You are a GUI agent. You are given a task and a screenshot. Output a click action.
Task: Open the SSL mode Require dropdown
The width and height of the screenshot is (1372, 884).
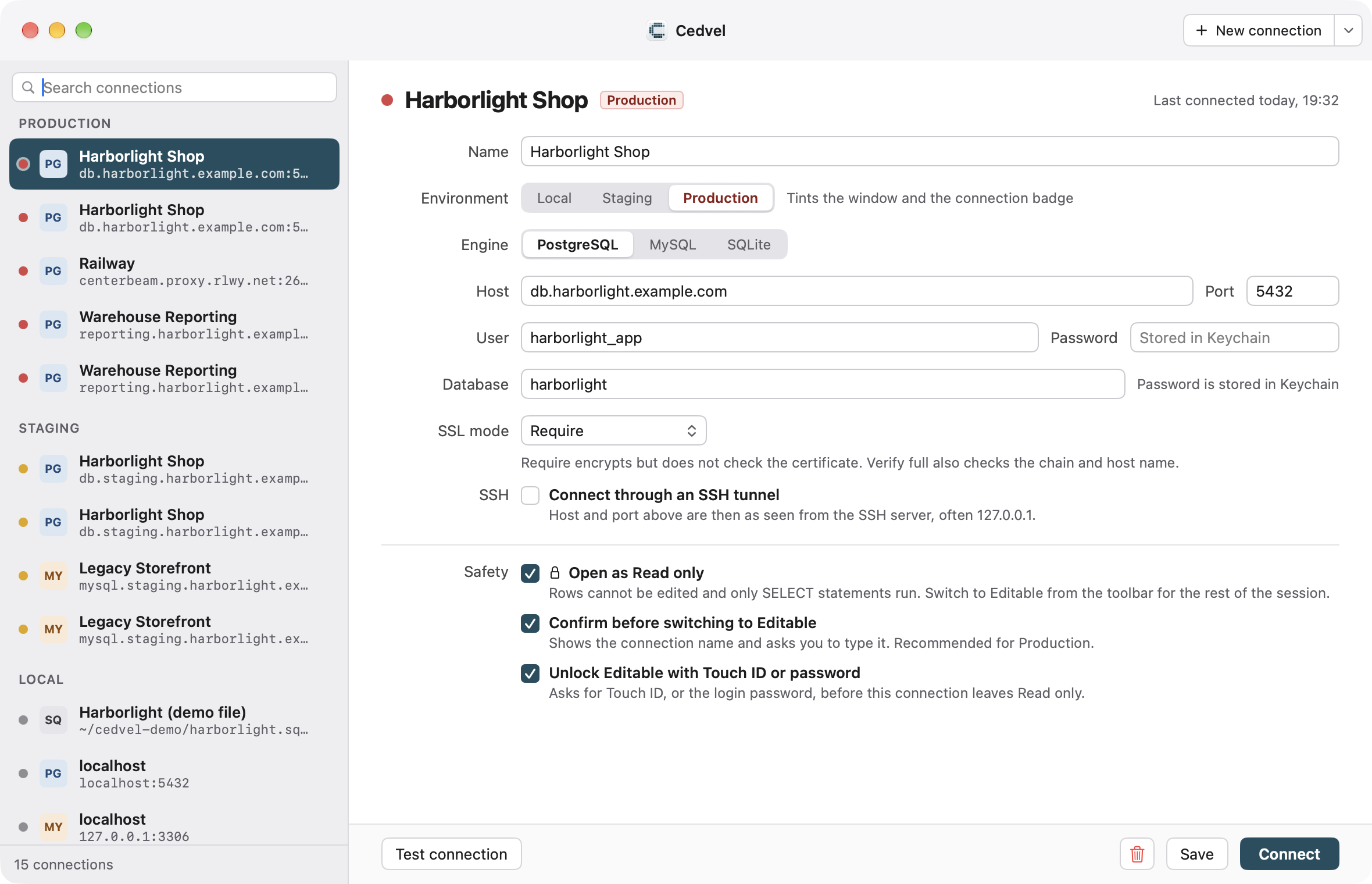click(613, 430)
